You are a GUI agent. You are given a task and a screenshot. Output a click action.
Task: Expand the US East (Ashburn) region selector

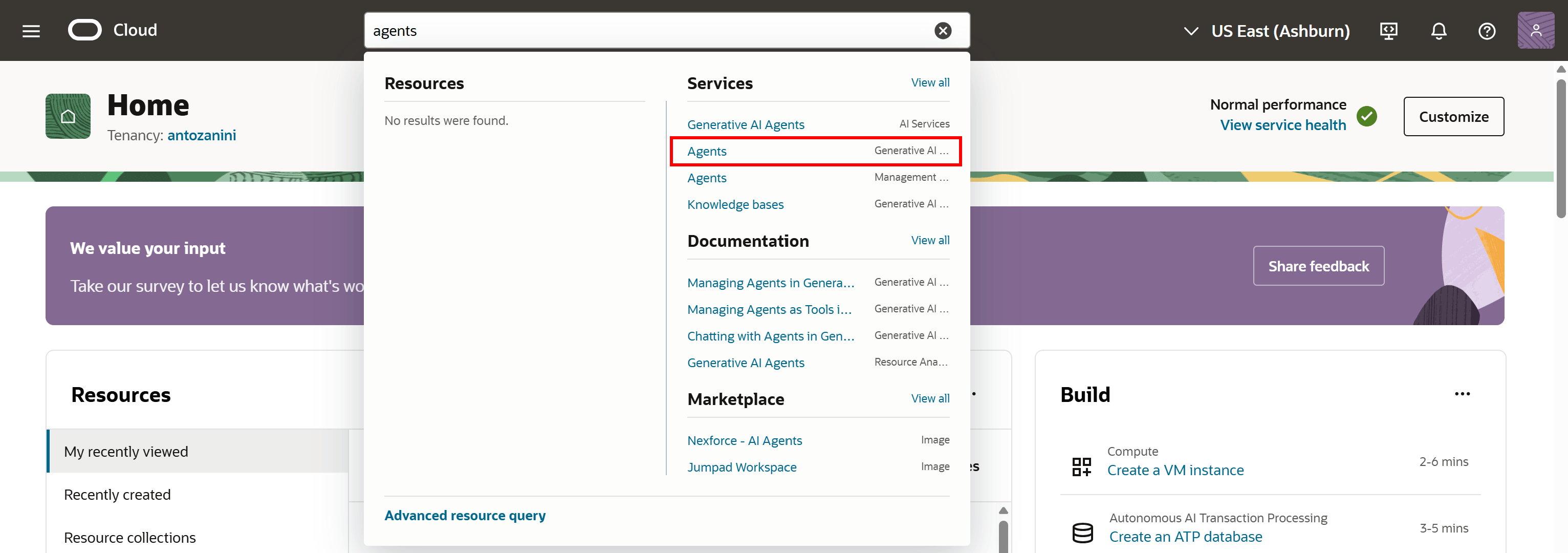[x=1266, y=31]
